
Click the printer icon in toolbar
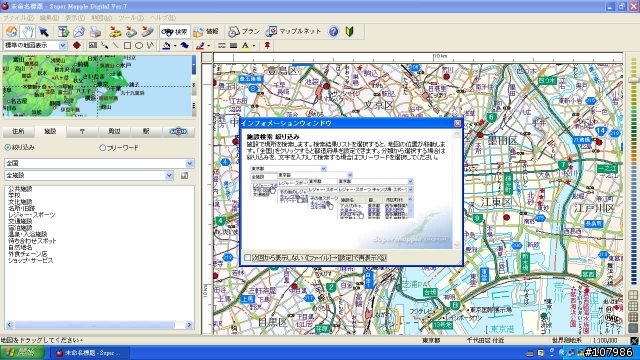point(95,31)
